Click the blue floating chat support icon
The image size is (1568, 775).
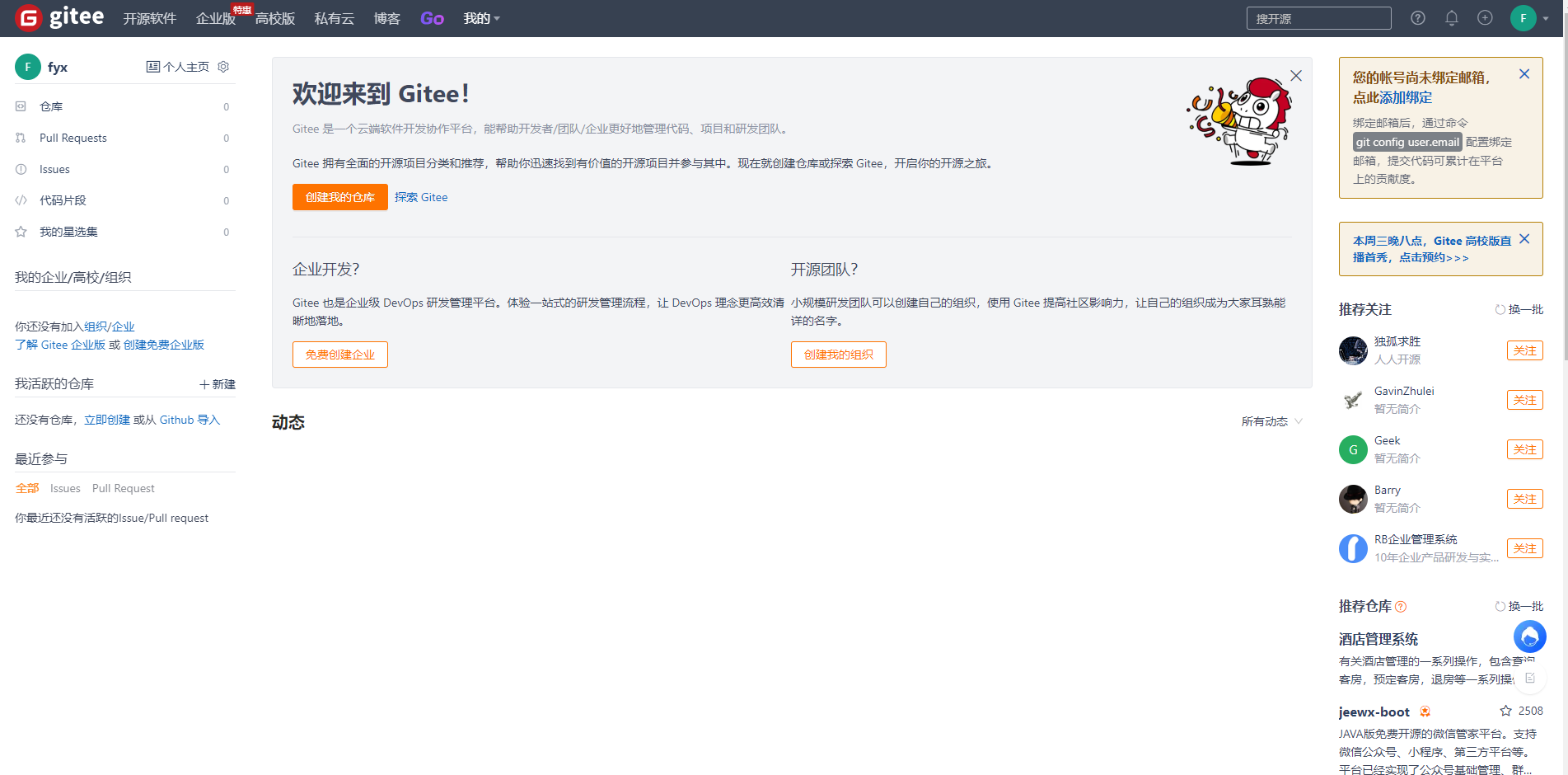1530,636
